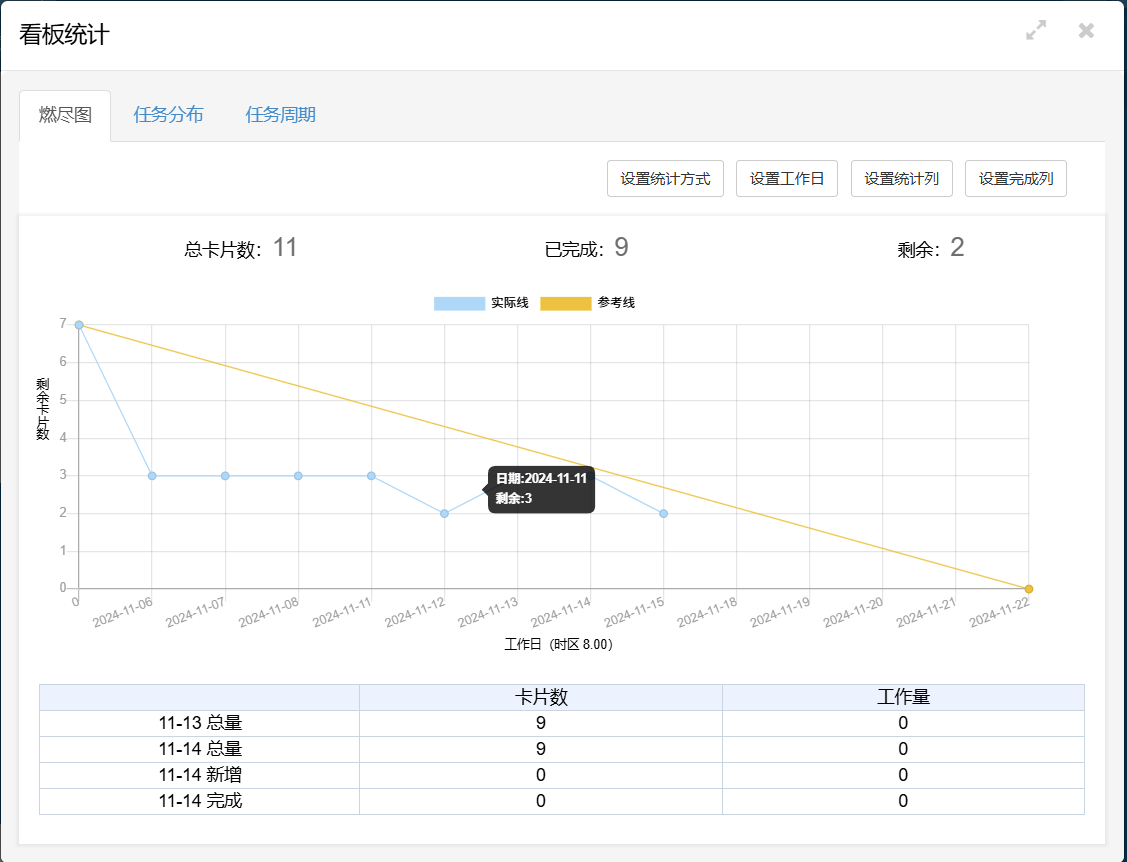The height and width of the screenshot is (862, 1127).
Task: Close the 看板统计 dialog
Action: (x=1086, y=31)
